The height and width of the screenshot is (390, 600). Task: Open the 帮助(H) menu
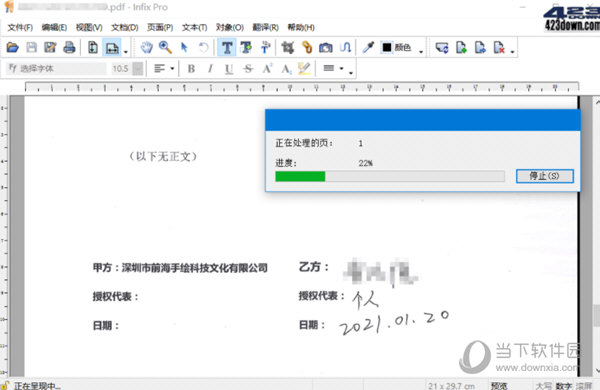[x=301, y=27]
